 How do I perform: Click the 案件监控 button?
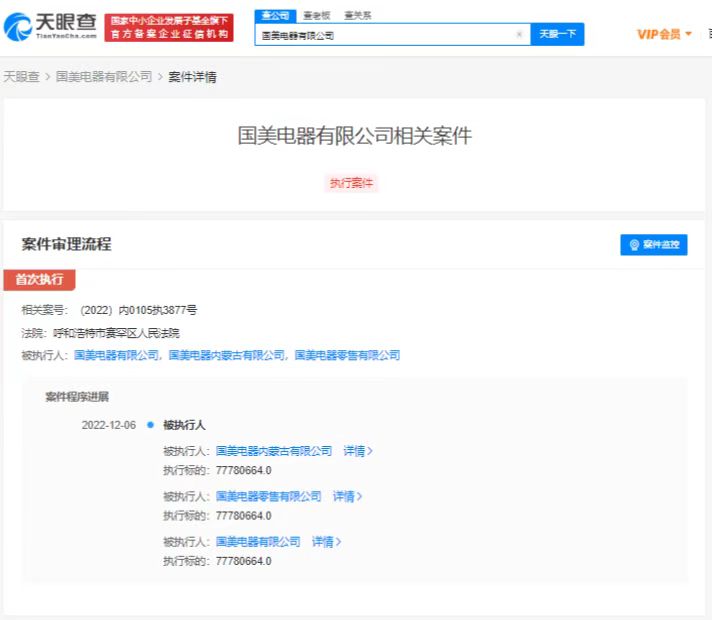click(x=653, y=245)
